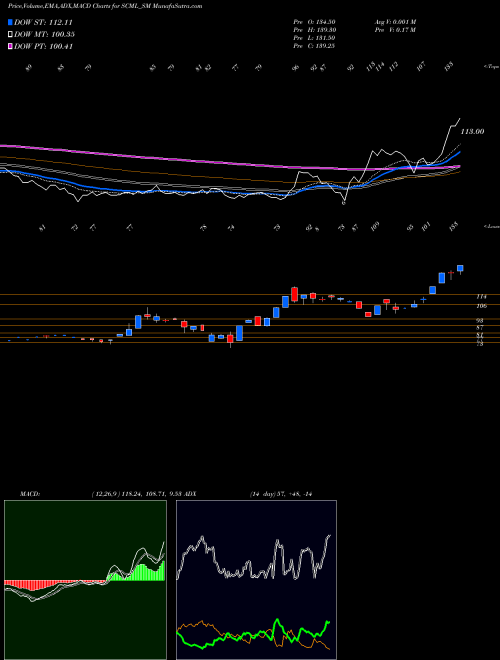Click the latest blue candlestick at far right

[x=460, y=269]
